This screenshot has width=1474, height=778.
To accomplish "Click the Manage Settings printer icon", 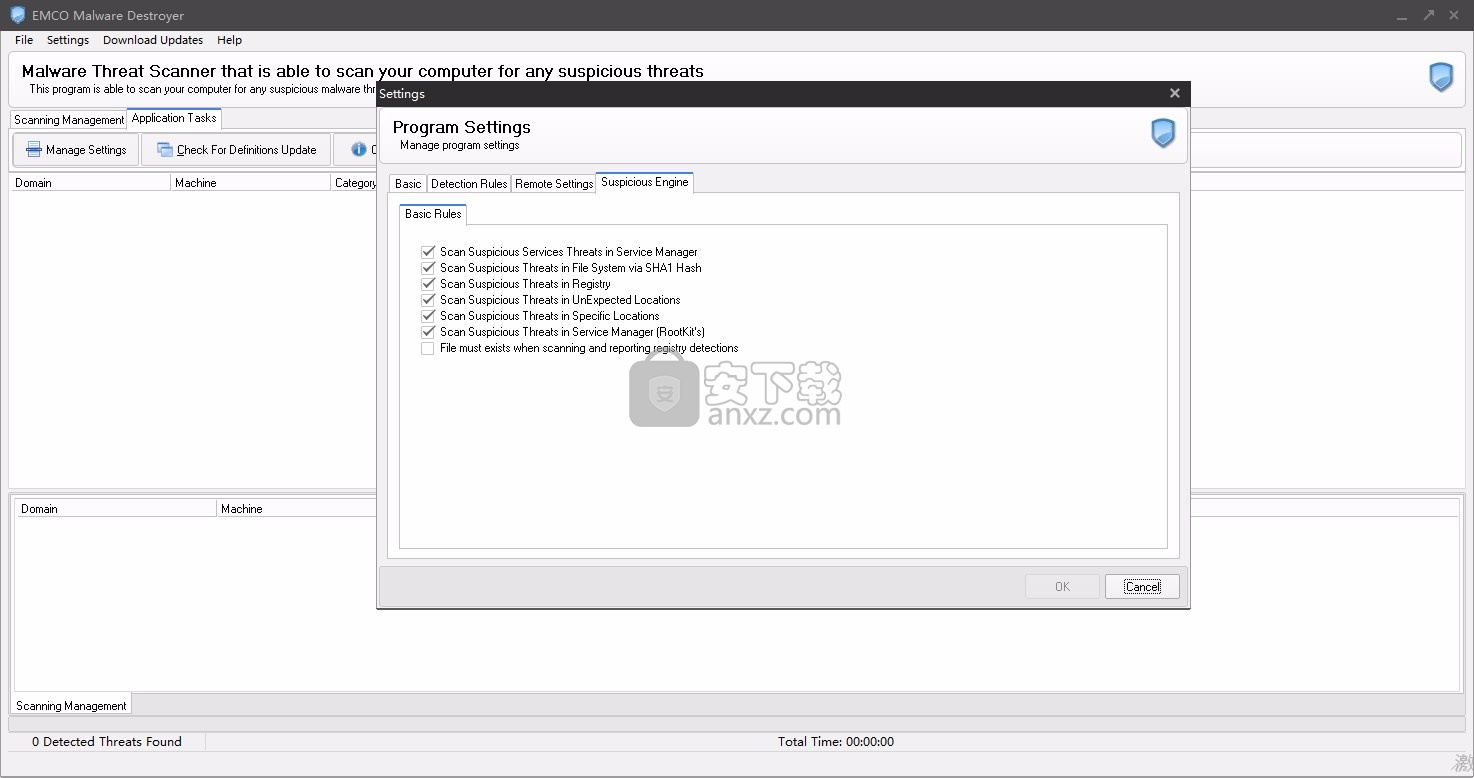I will [34, 150].
